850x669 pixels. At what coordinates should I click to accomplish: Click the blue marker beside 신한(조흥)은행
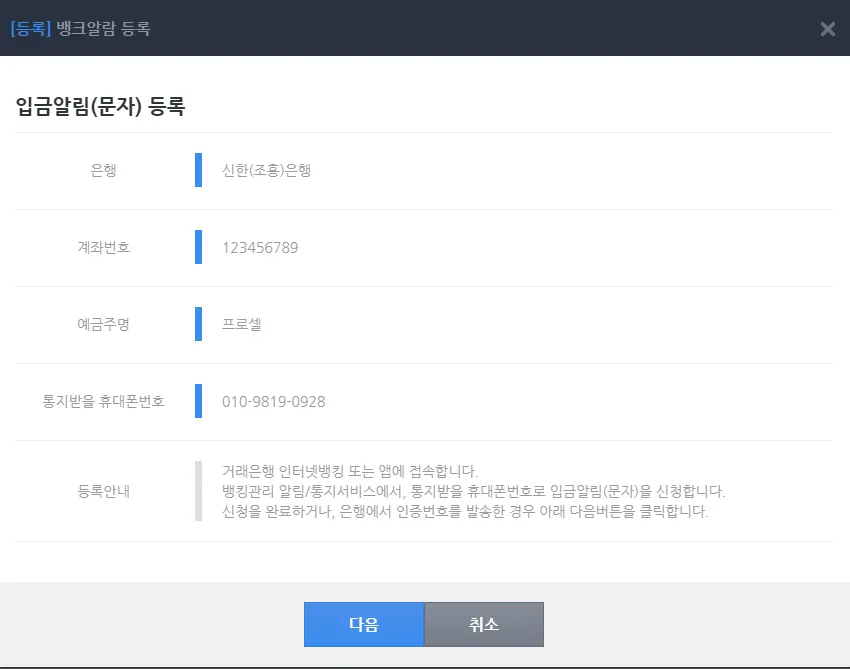point(198,170)
